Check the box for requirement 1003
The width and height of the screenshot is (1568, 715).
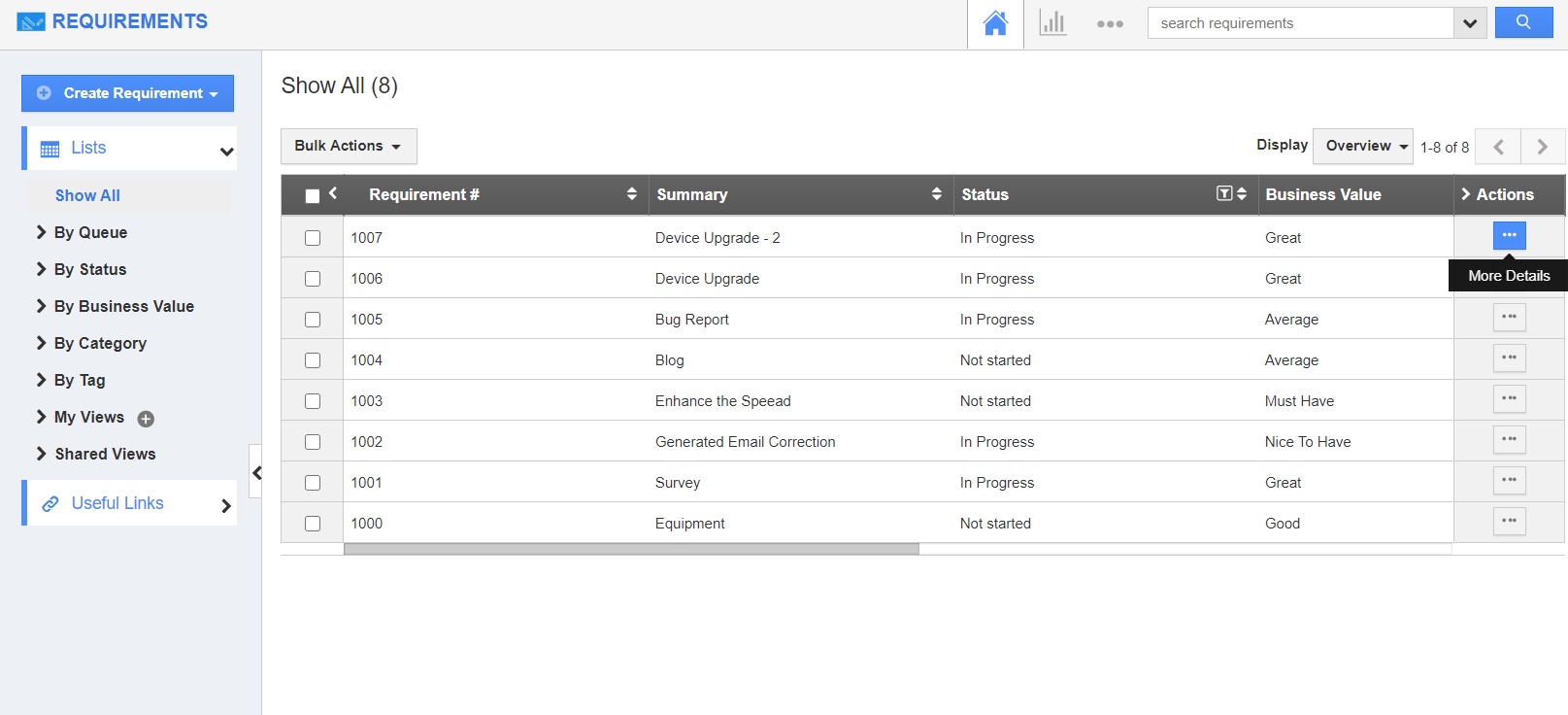pyautogui.click(x=313, y=401)
